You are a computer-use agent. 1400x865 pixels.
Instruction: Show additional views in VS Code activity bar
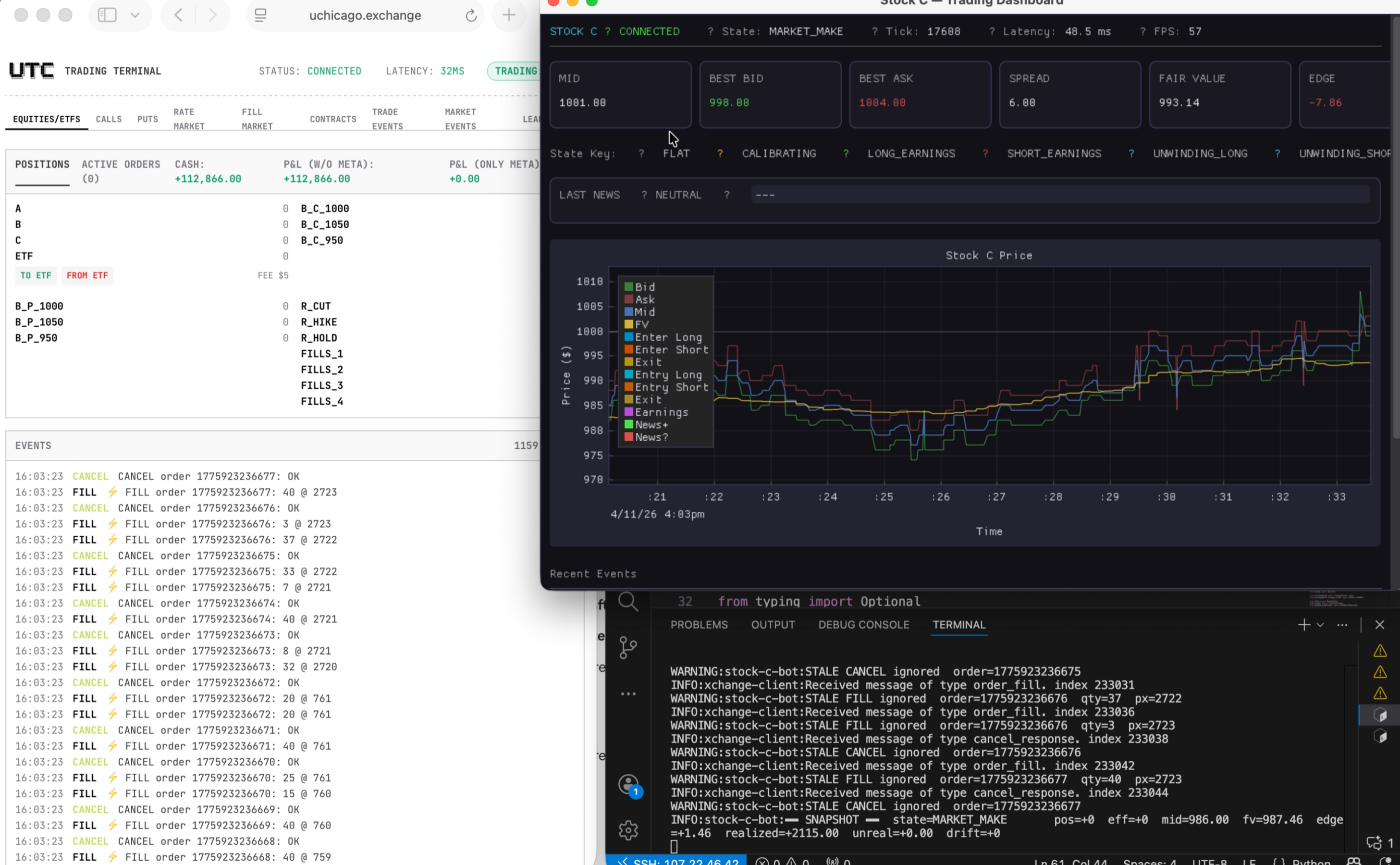[628, 693]
